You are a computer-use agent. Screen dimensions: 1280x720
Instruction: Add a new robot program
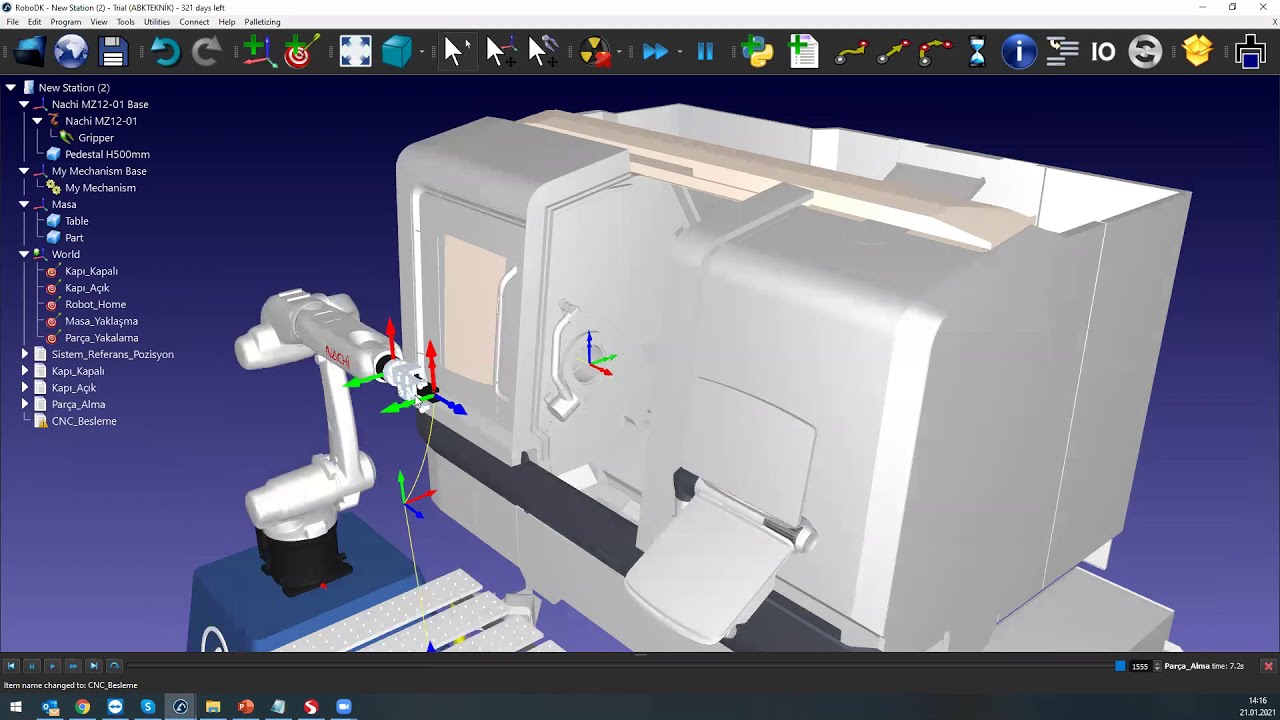(803, 51)
